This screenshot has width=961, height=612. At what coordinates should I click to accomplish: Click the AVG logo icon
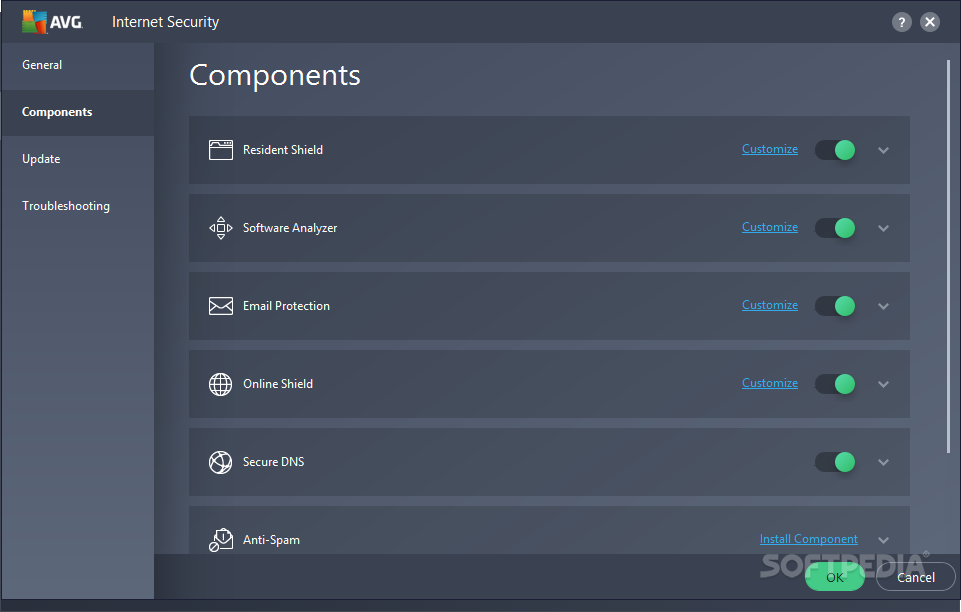[52, 22]
